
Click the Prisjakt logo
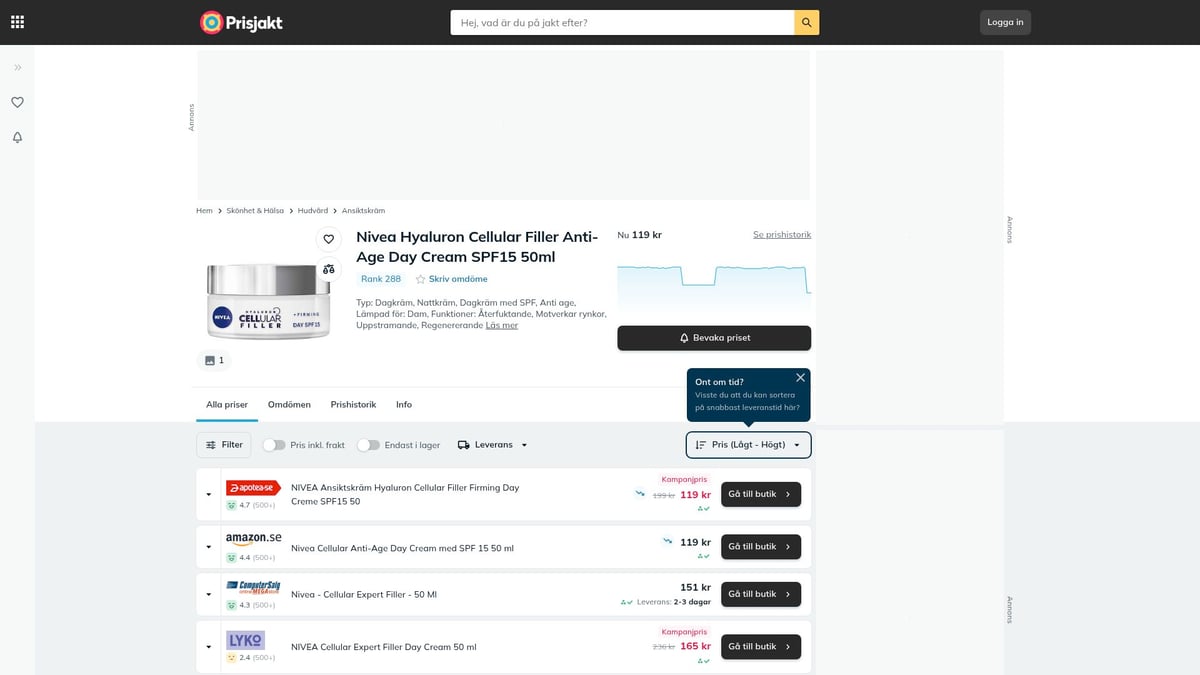point(242,22)
